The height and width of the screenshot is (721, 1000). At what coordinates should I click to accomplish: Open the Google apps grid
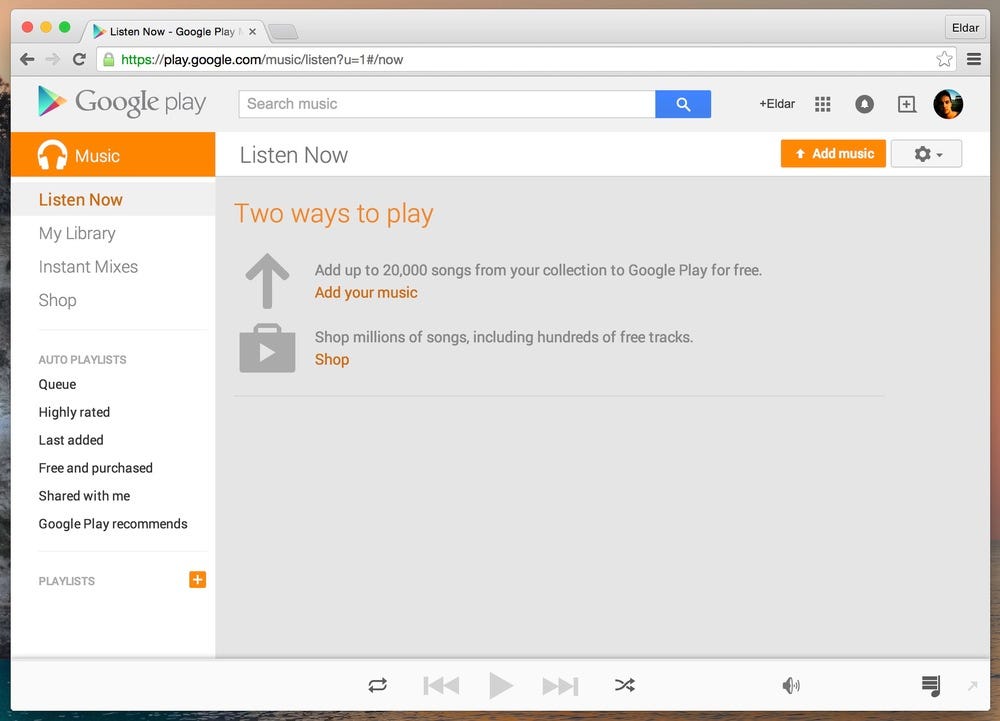[822, 104]
